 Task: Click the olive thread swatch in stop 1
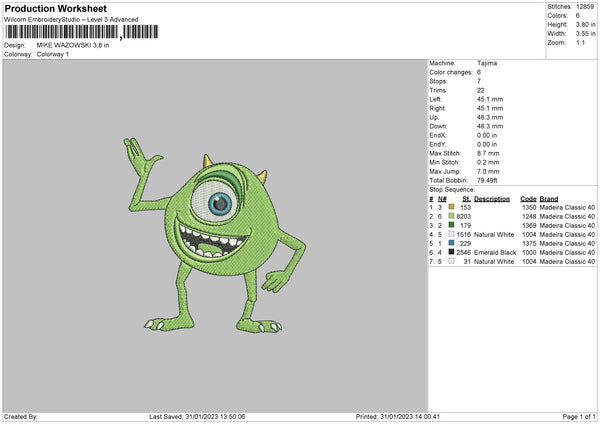(452, 207)
